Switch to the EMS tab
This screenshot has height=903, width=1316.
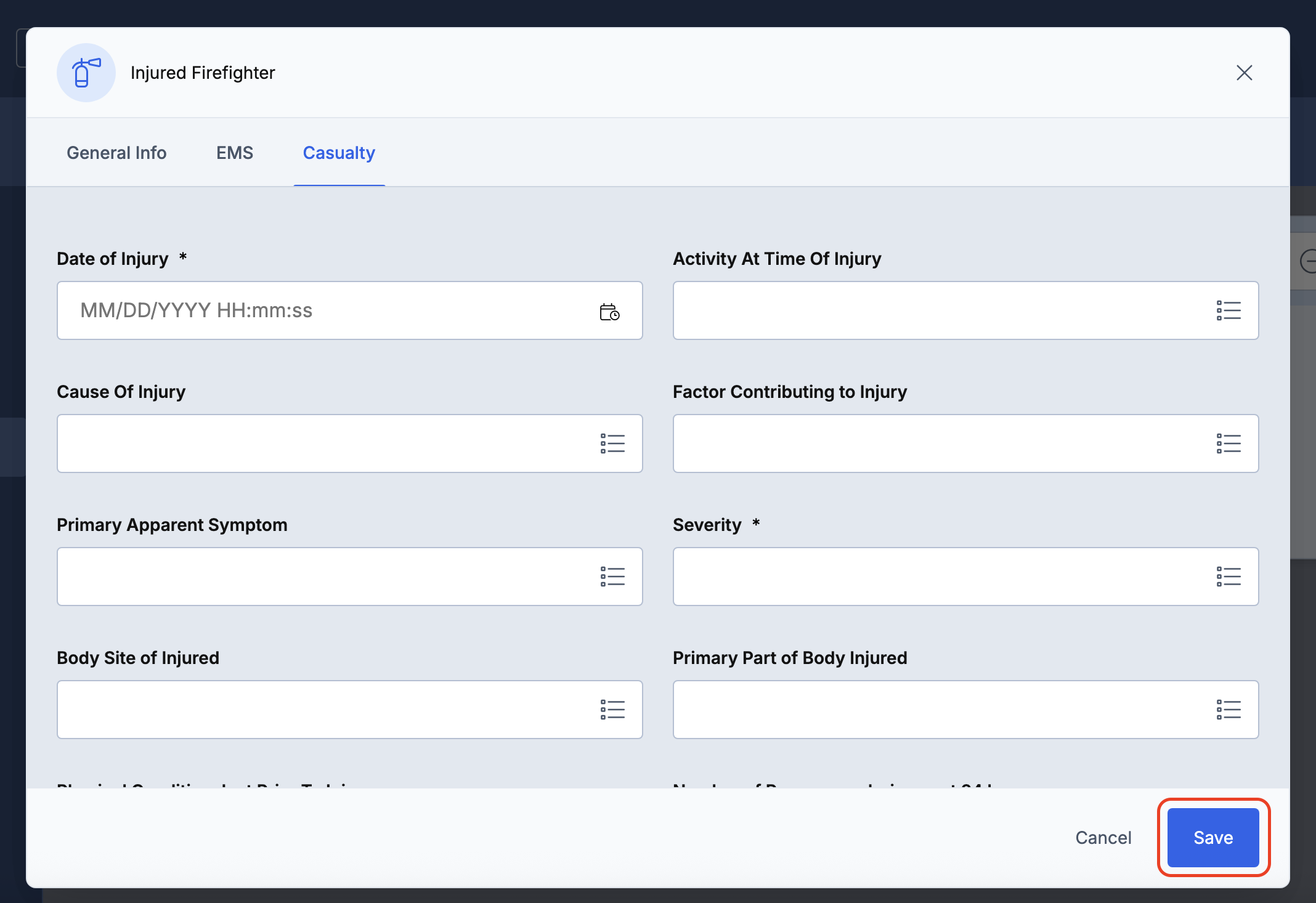click(234, 153)
